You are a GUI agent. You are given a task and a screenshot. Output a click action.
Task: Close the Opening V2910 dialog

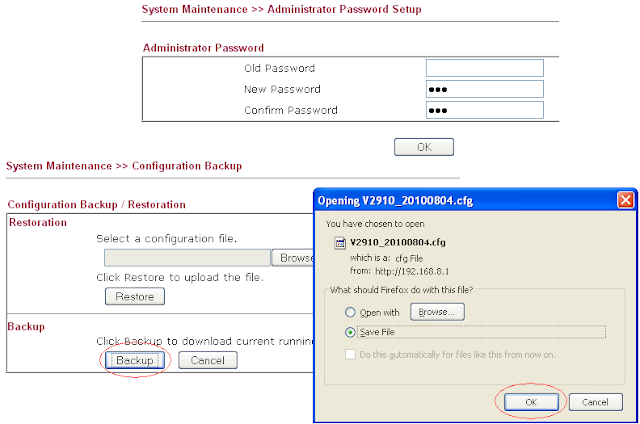tap(625, 200)
